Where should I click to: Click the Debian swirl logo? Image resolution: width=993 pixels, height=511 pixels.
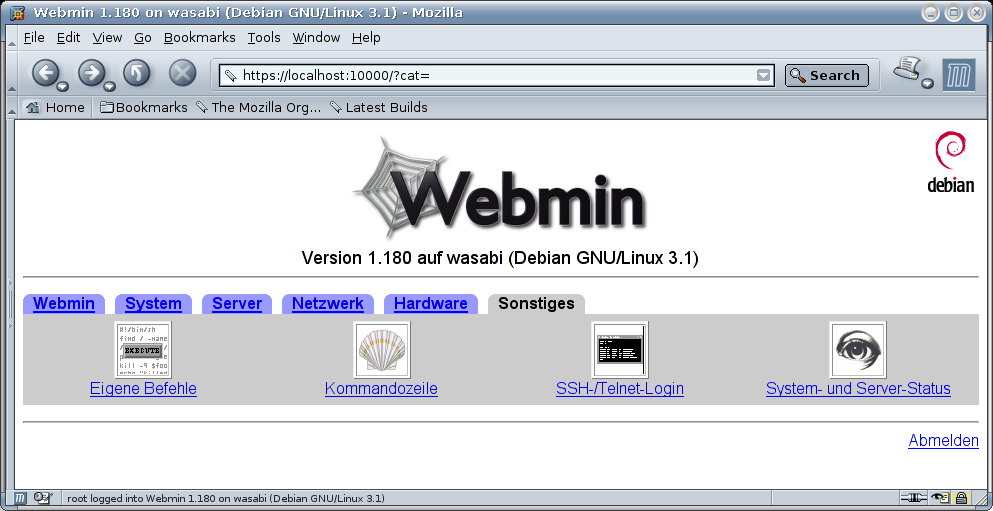point(951,161)
